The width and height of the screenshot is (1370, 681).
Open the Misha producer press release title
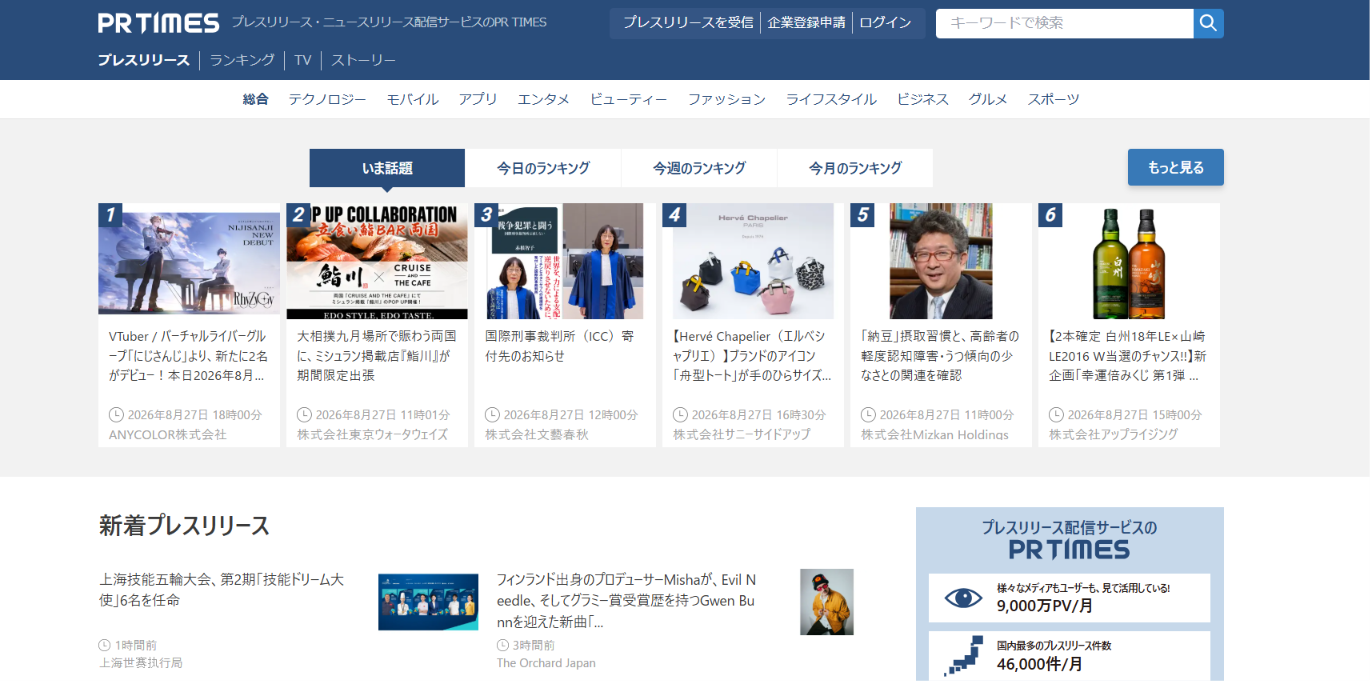coord(627,600)
